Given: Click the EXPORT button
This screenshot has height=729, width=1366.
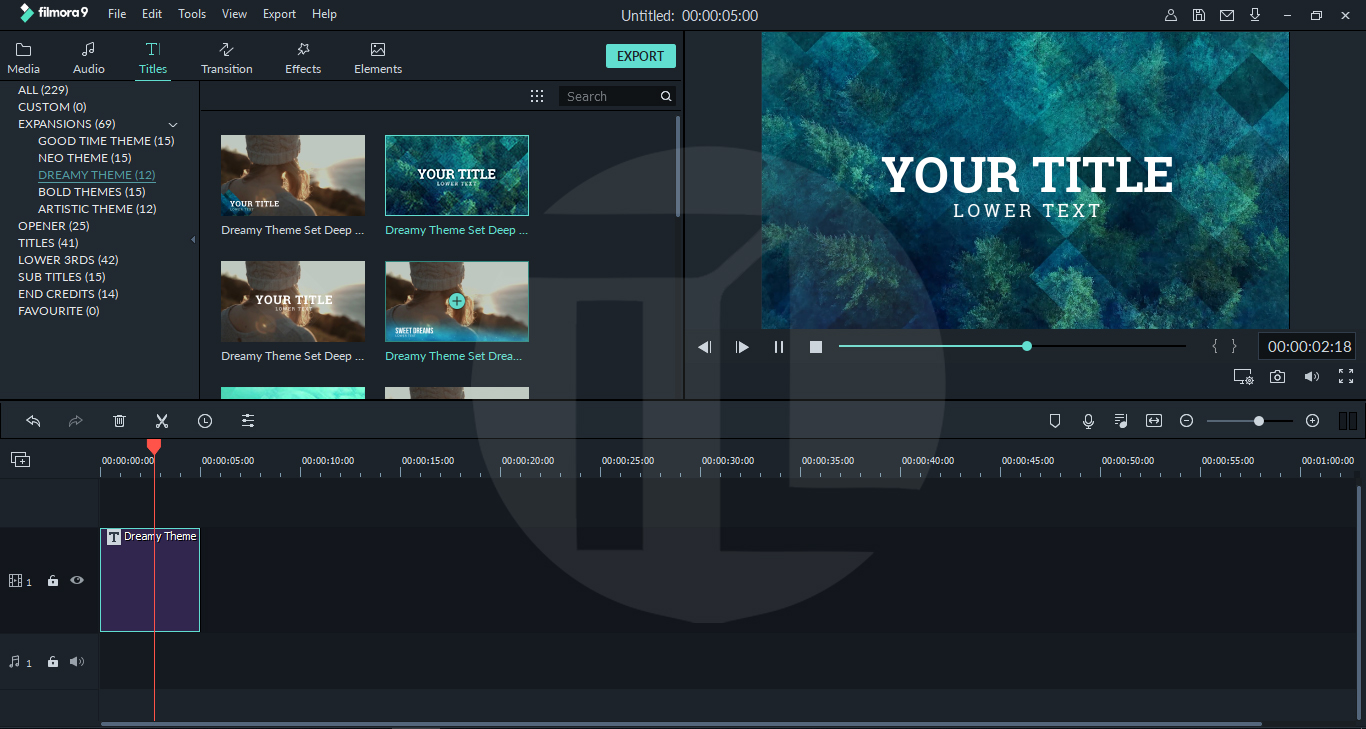Looking at the screenshot, I should point(640,56).
